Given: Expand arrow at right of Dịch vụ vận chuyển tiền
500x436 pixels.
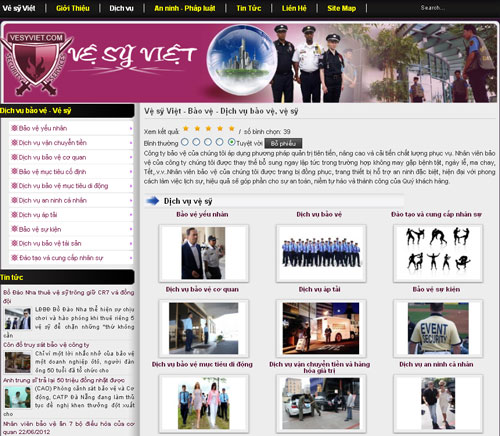Looking at the screenshot, I should 131,143.
